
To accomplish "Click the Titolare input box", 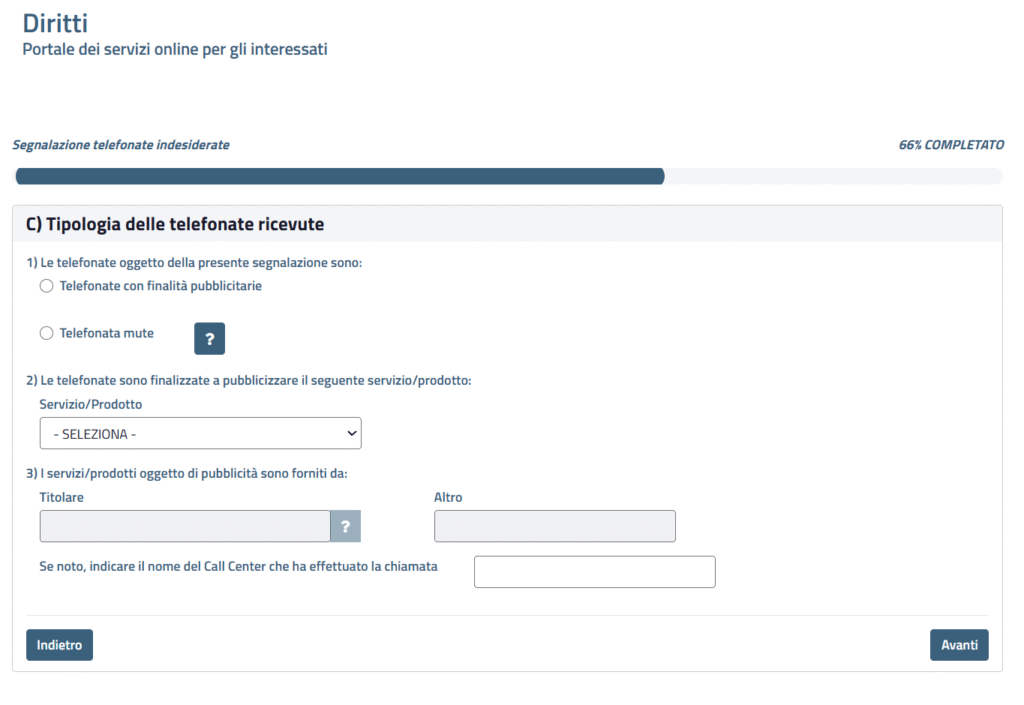I will click(x=184, y=525).
